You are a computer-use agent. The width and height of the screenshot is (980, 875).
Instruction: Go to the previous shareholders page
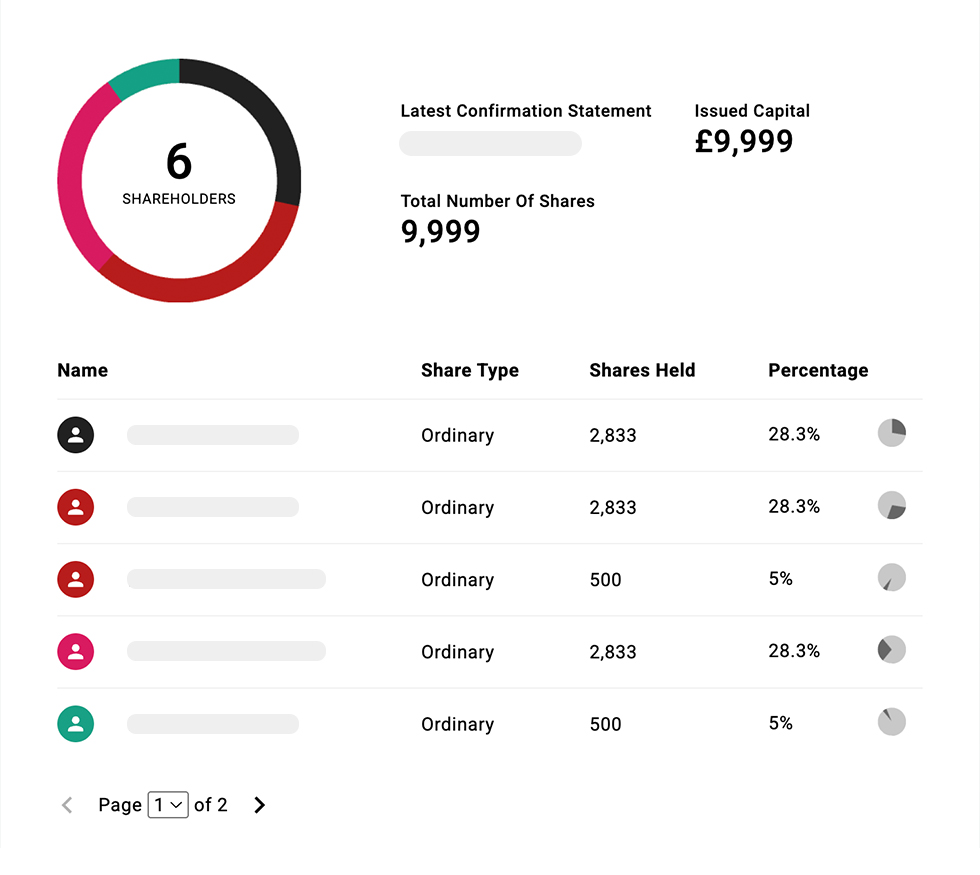tap(67, 805)
